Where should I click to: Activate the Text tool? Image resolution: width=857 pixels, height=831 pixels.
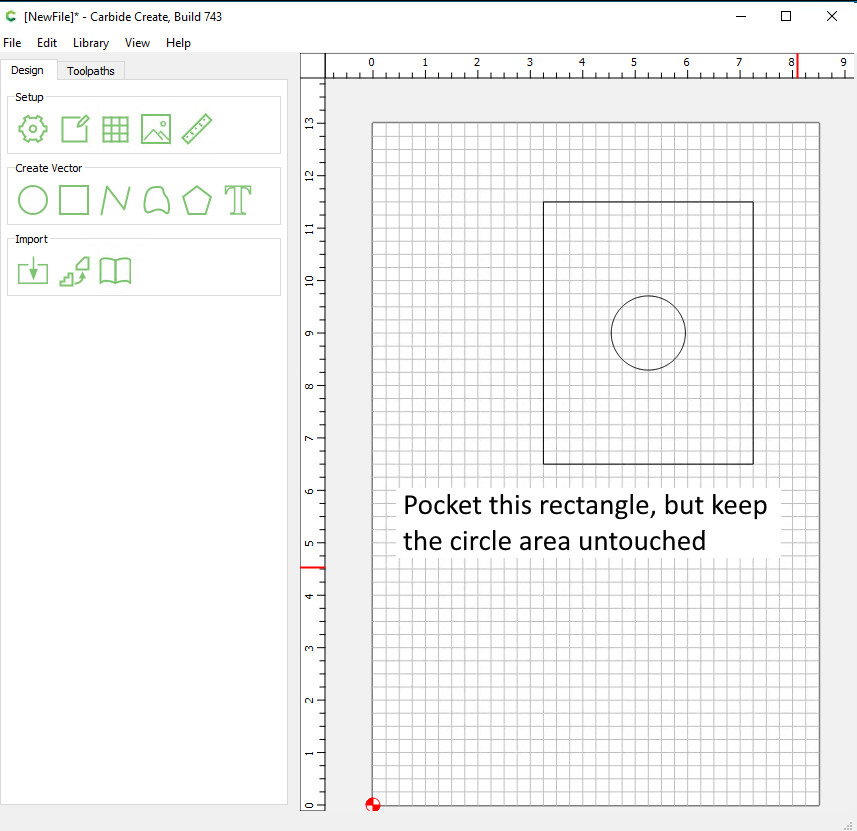pos(237,200)
